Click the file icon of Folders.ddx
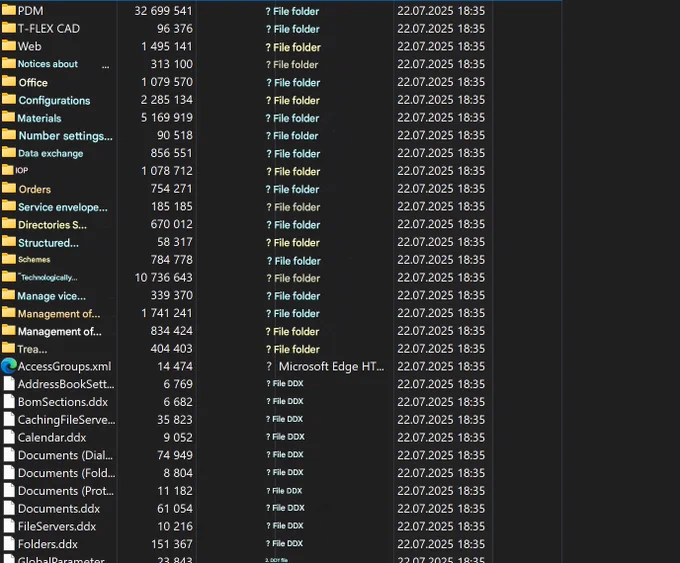This screenshot has height=563, width=680. [9, 544]
